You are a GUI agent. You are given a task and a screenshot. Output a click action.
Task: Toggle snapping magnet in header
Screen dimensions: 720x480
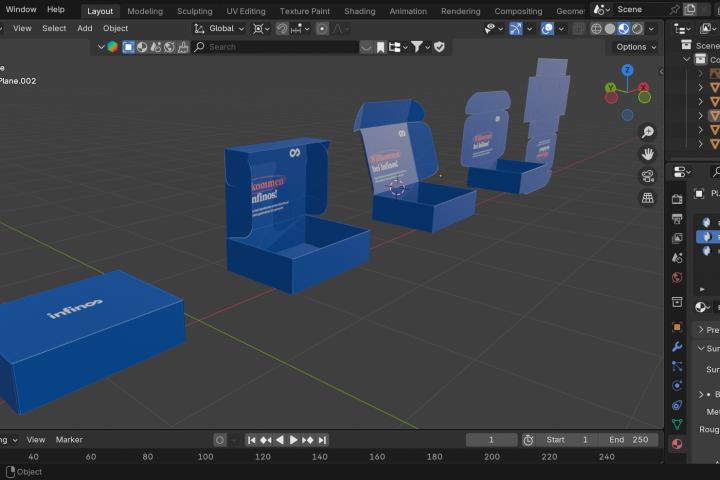pyautogui.click(x=281, y=29)
